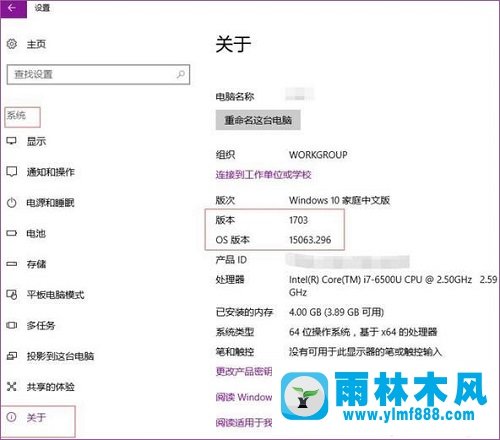Open 多任务 settings page
The width and height of the screenshot is (500, 440).
point(41,325)
